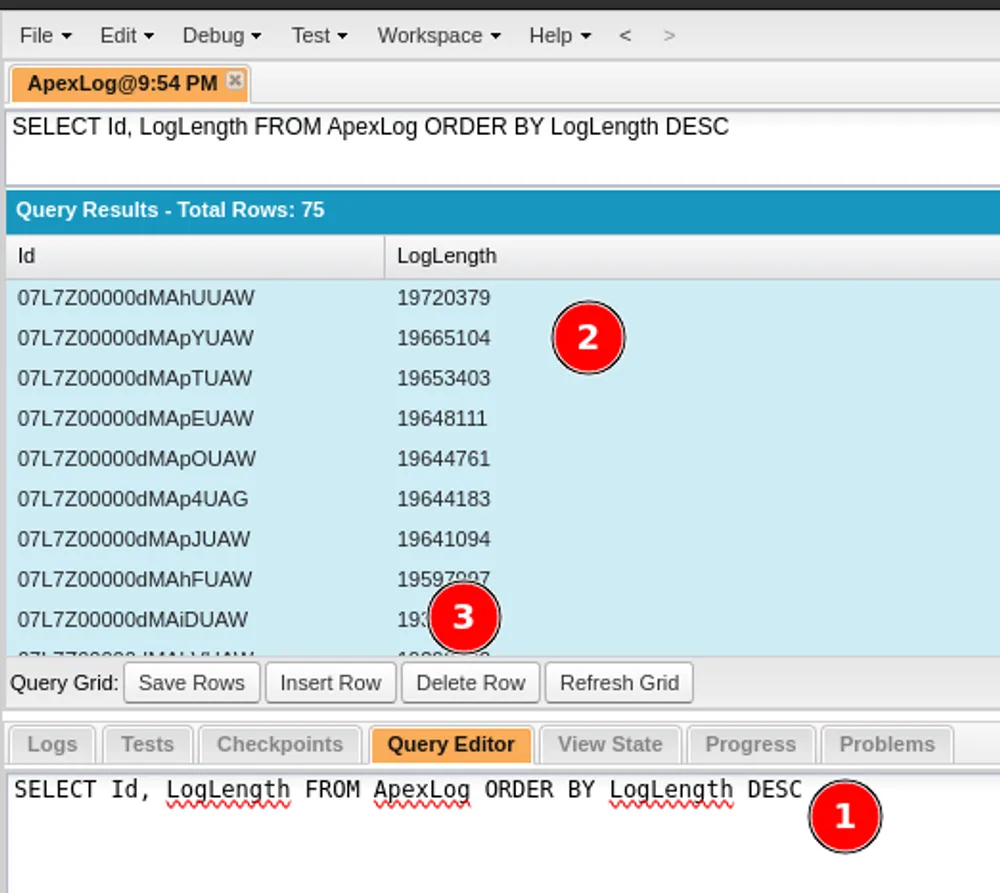Select row 07L7Z00000dMApTUAW
This screenshot has height=893, width=1000.
pyautogui.click(x=503, y=378)
